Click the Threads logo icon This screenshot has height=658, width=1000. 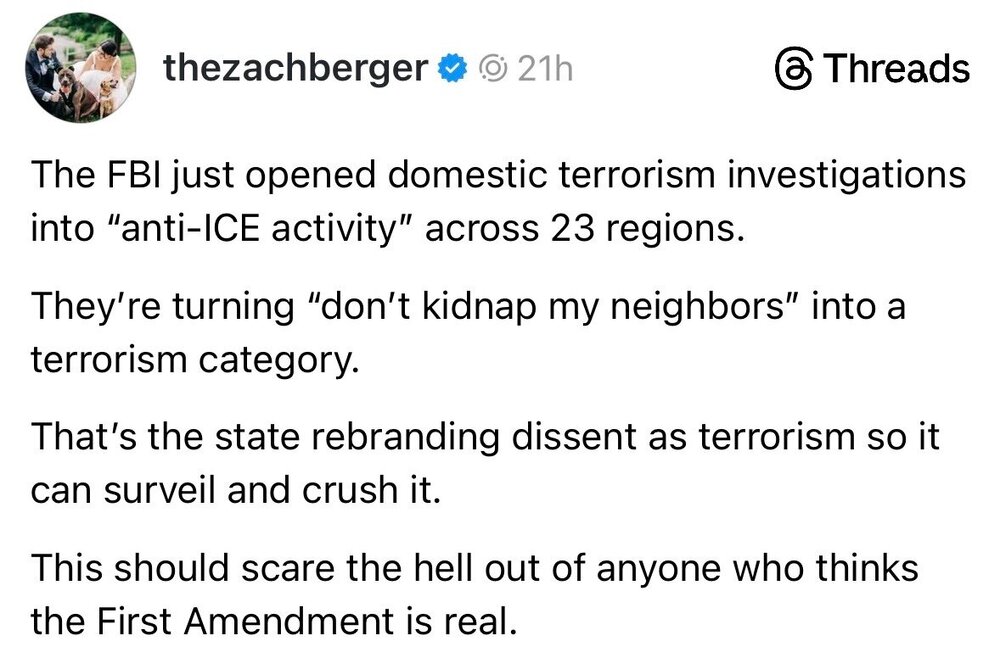click(x=792, y=69)
